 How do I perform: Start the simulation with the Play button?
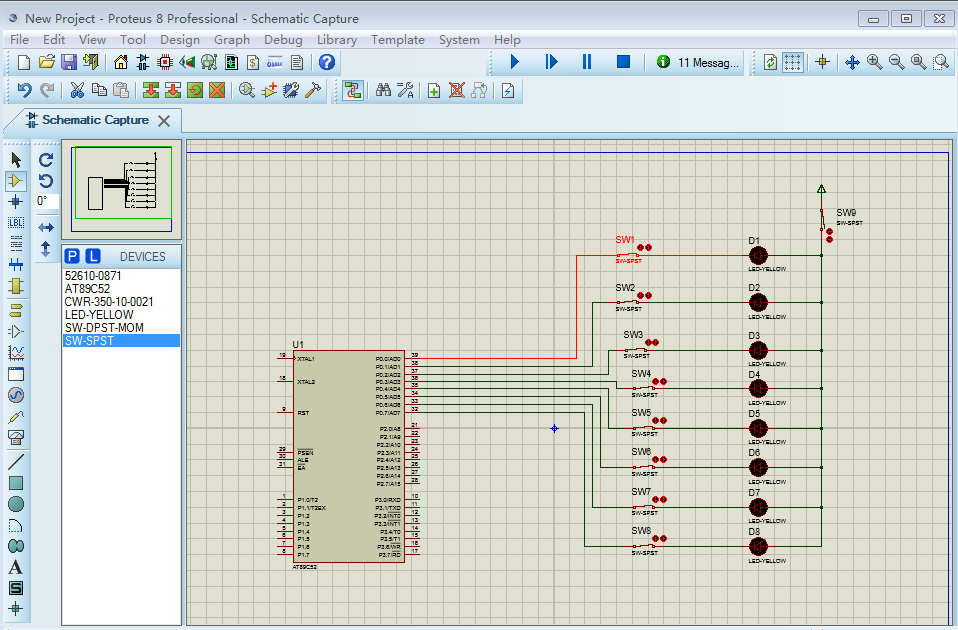tap(515, 62)
